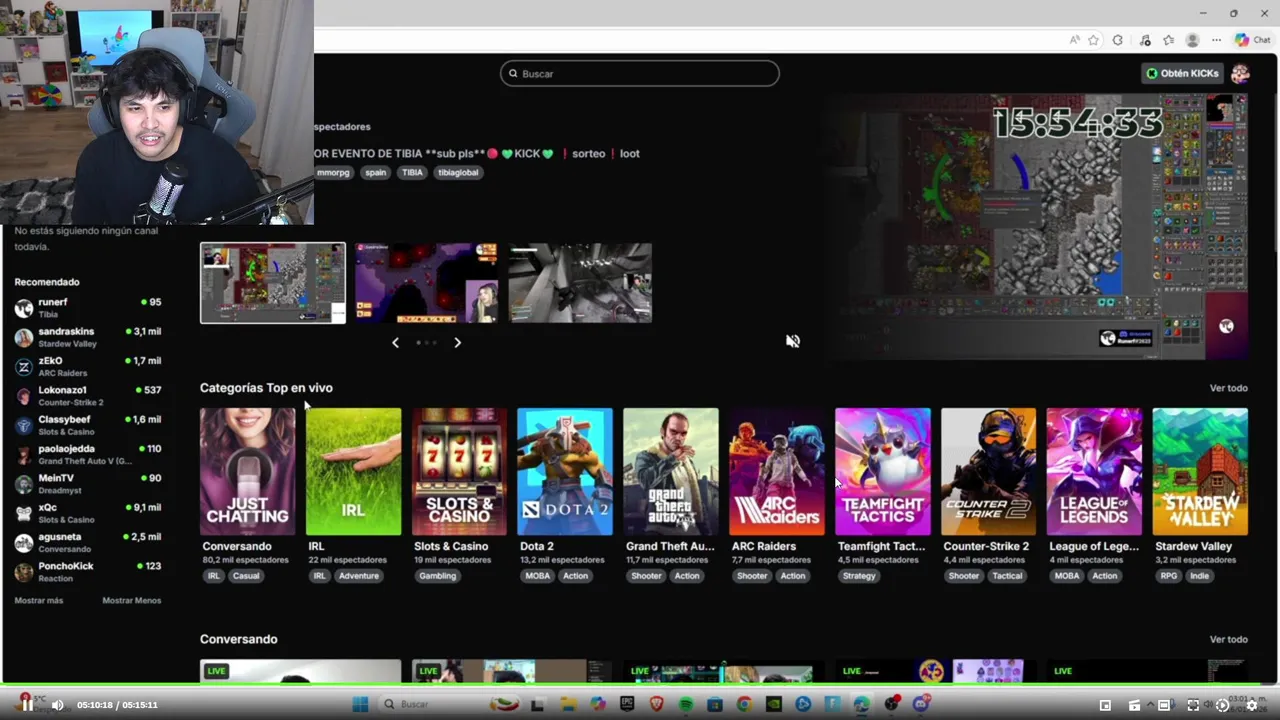Click Tactical tag under Counter-Strike 2
This screenshot has height=720, width=1280.
(1007, 576)
